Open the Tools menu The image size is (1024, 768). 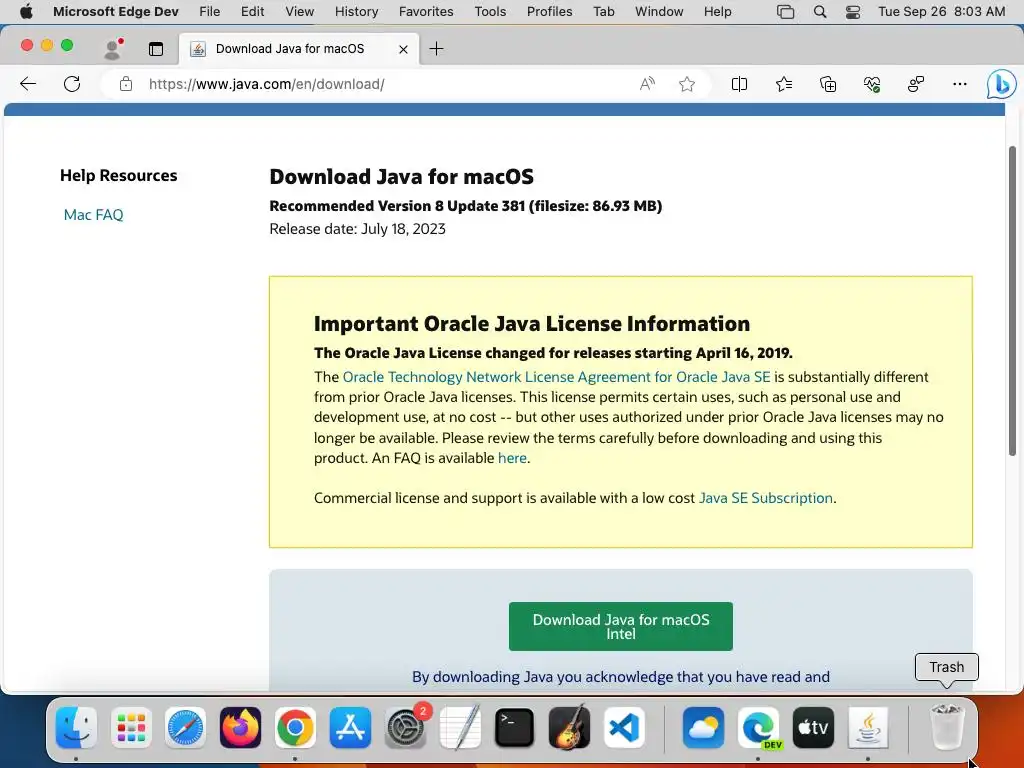[490, 11]
